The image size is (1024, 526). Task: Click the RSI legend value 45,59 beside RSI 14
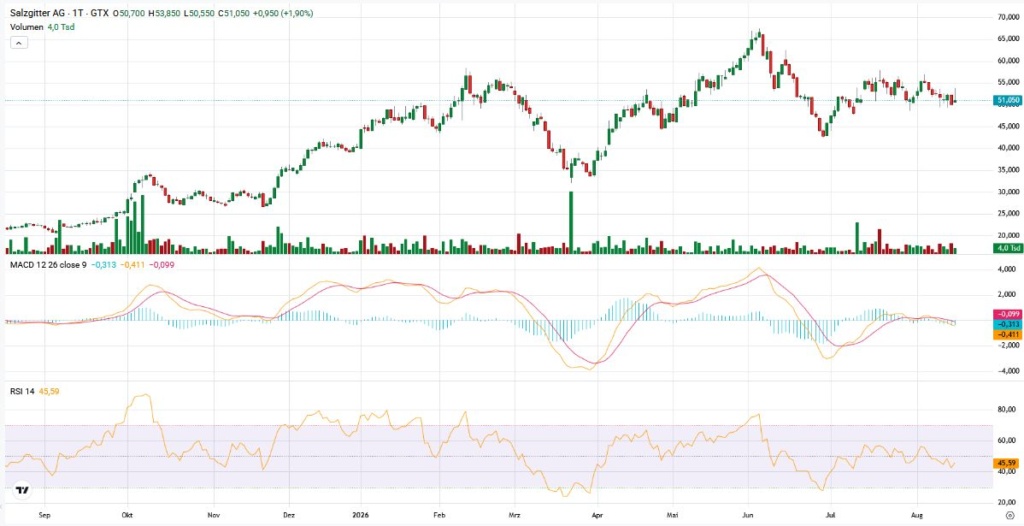50,391
